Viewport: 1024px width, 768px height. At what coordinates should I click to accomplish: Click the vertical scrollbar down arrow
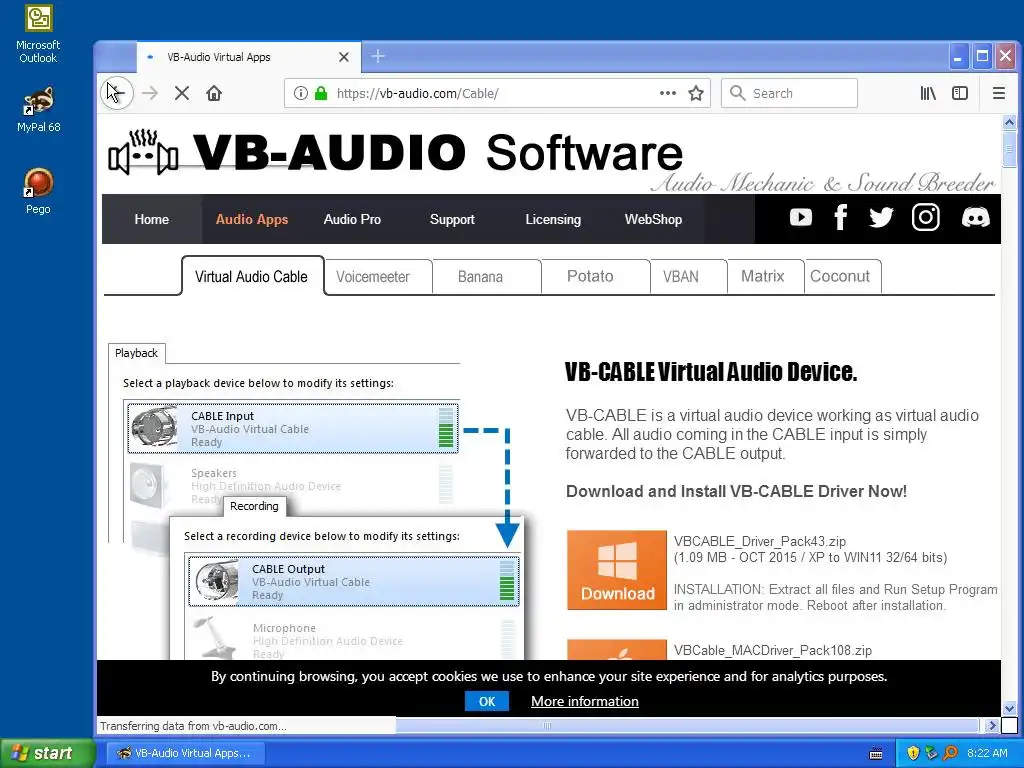[1009, 709]
